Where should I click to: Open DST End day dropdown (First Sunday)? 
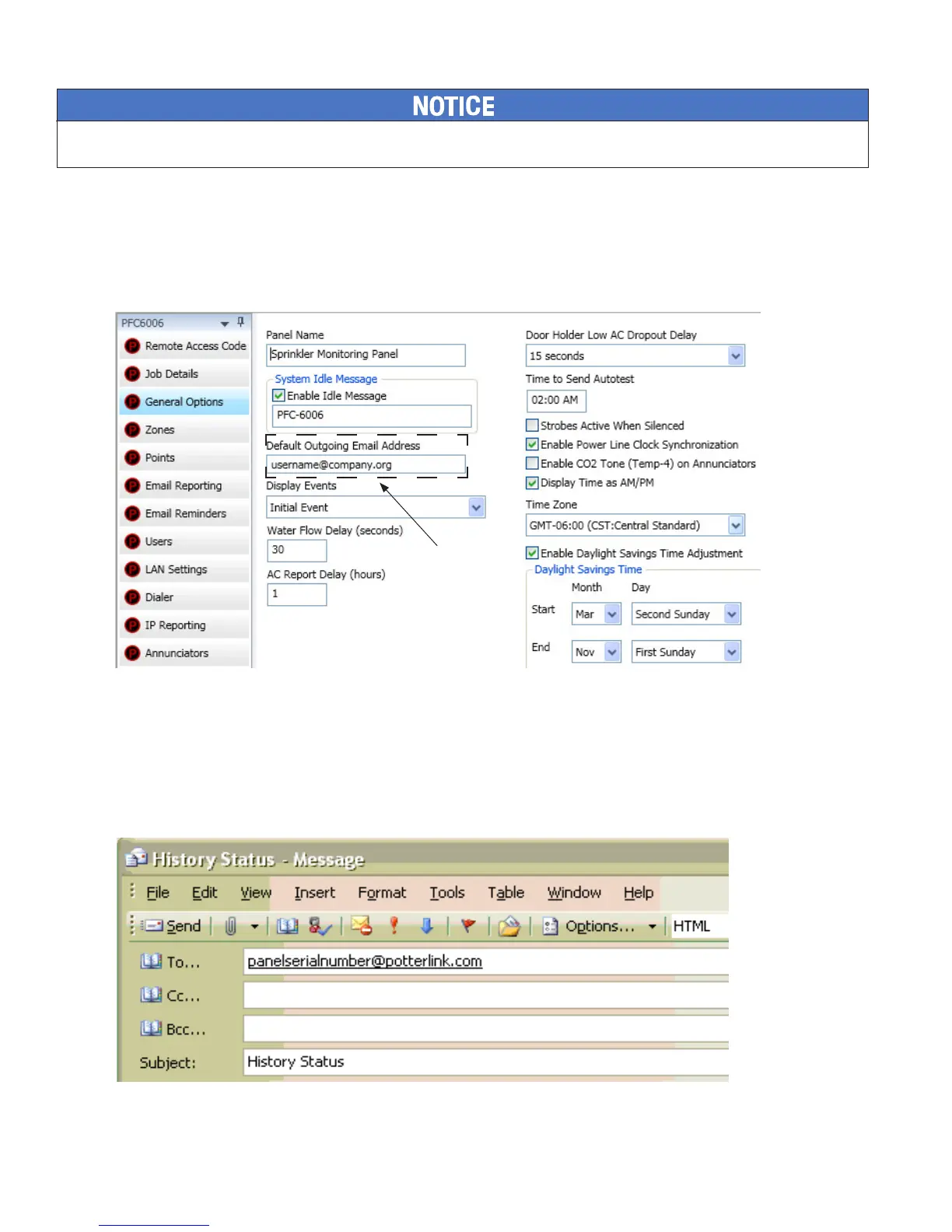tap(732, 652)
